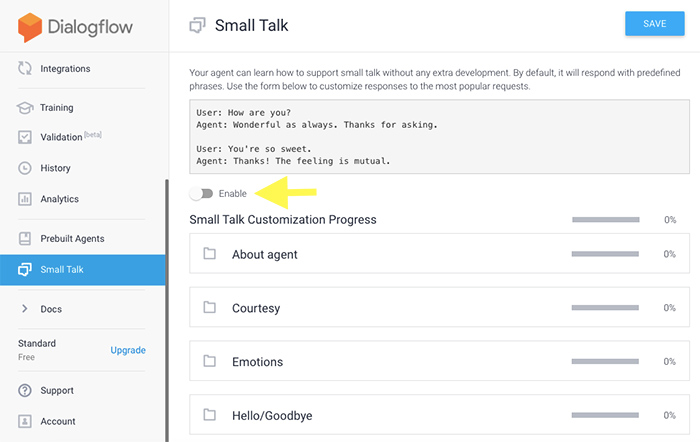Expand the Emotions category row

click(x=439, y=361)
